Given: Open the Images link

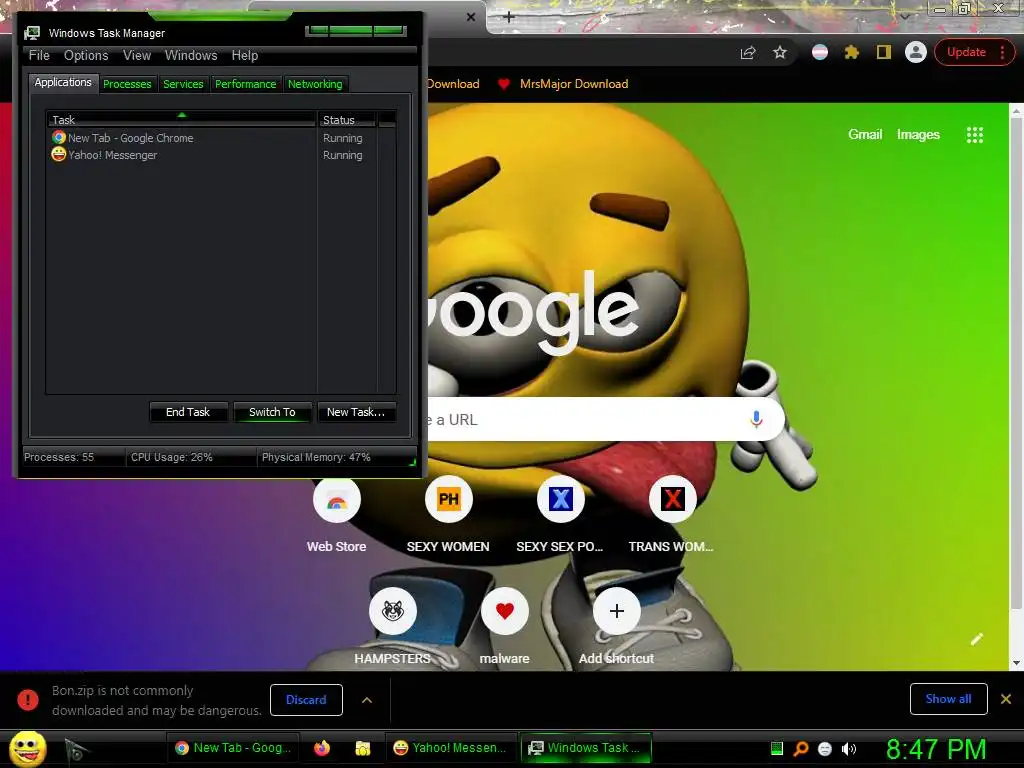Looking at the screenshot, I should [918, 135].
